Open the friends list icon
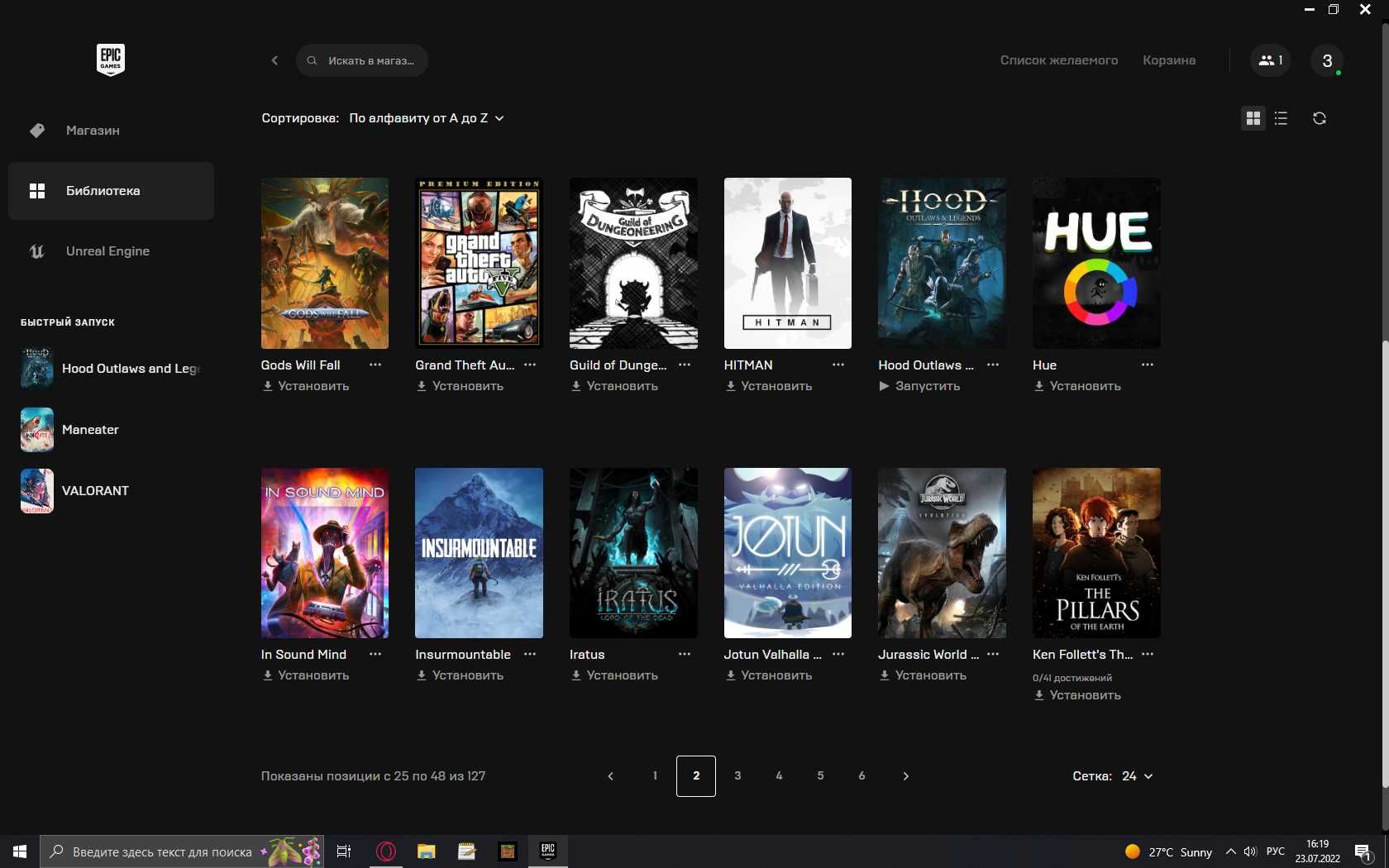This screenshot has height=868, width=1389. click(x=1270, y=60)
